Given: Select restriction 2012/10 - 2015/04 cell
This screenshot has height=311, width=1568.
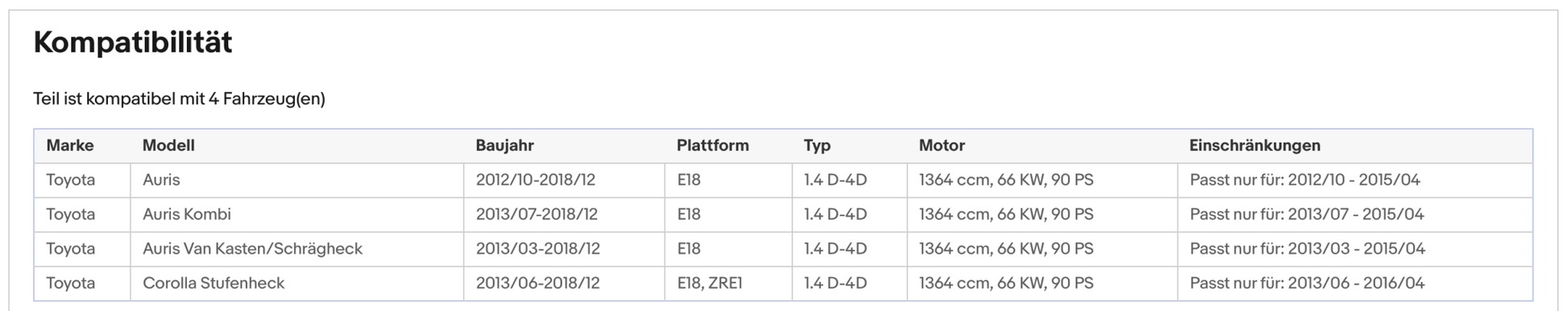Looking at the screenshot, I should 1354,180.
